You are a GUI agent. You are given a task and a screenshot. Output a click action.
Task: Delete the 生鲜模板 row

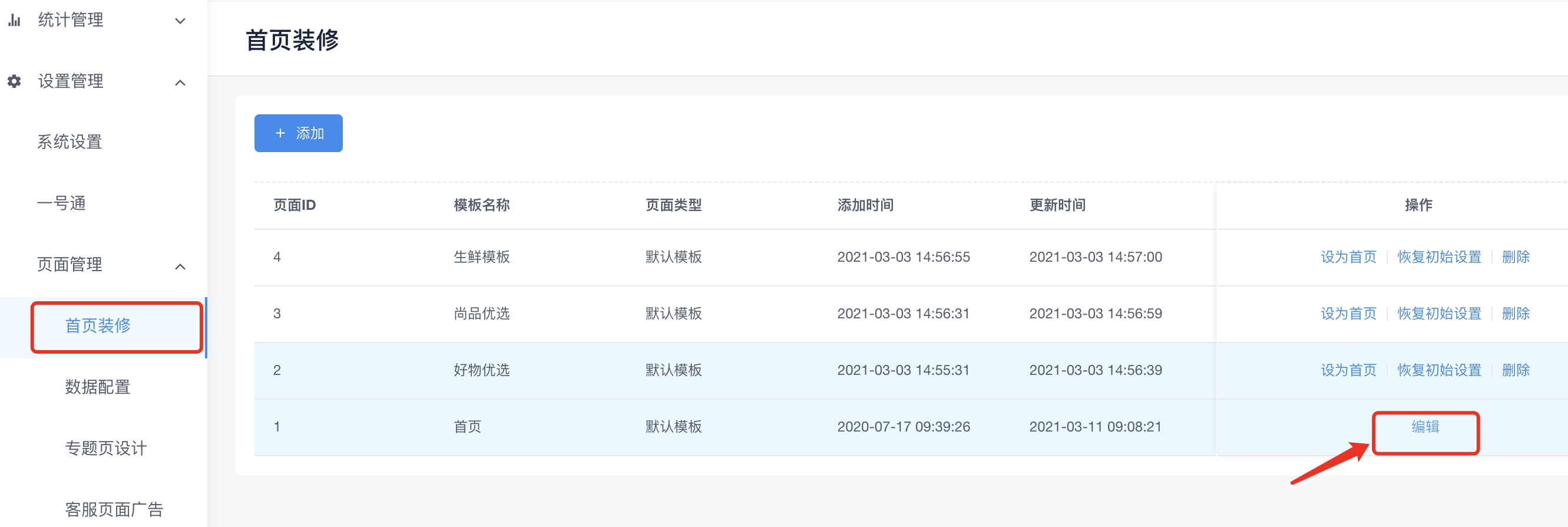(1516, 257)
